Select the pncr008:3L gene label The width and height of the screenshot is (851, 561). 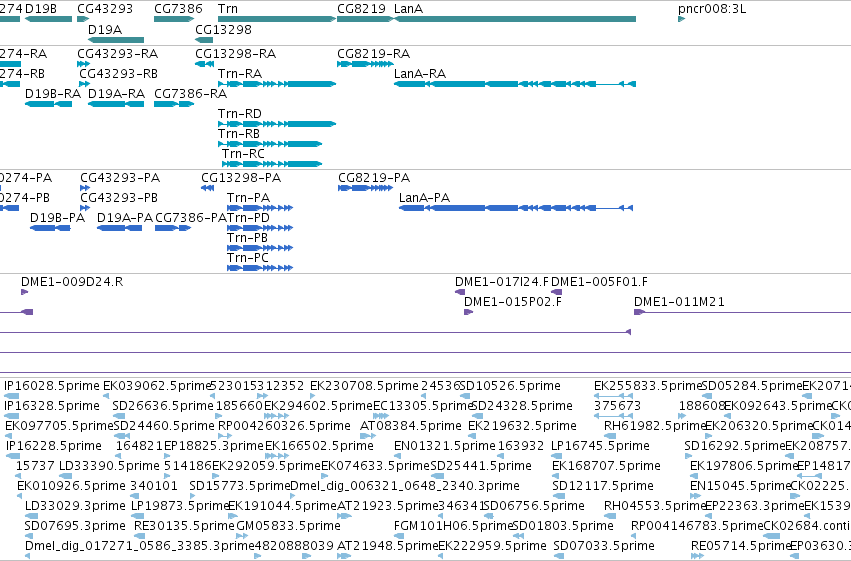point(712,9)
